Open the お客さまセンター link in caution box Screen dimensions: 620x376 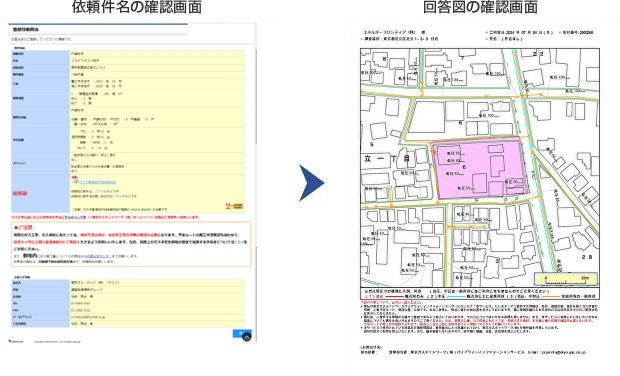(99, 256)
